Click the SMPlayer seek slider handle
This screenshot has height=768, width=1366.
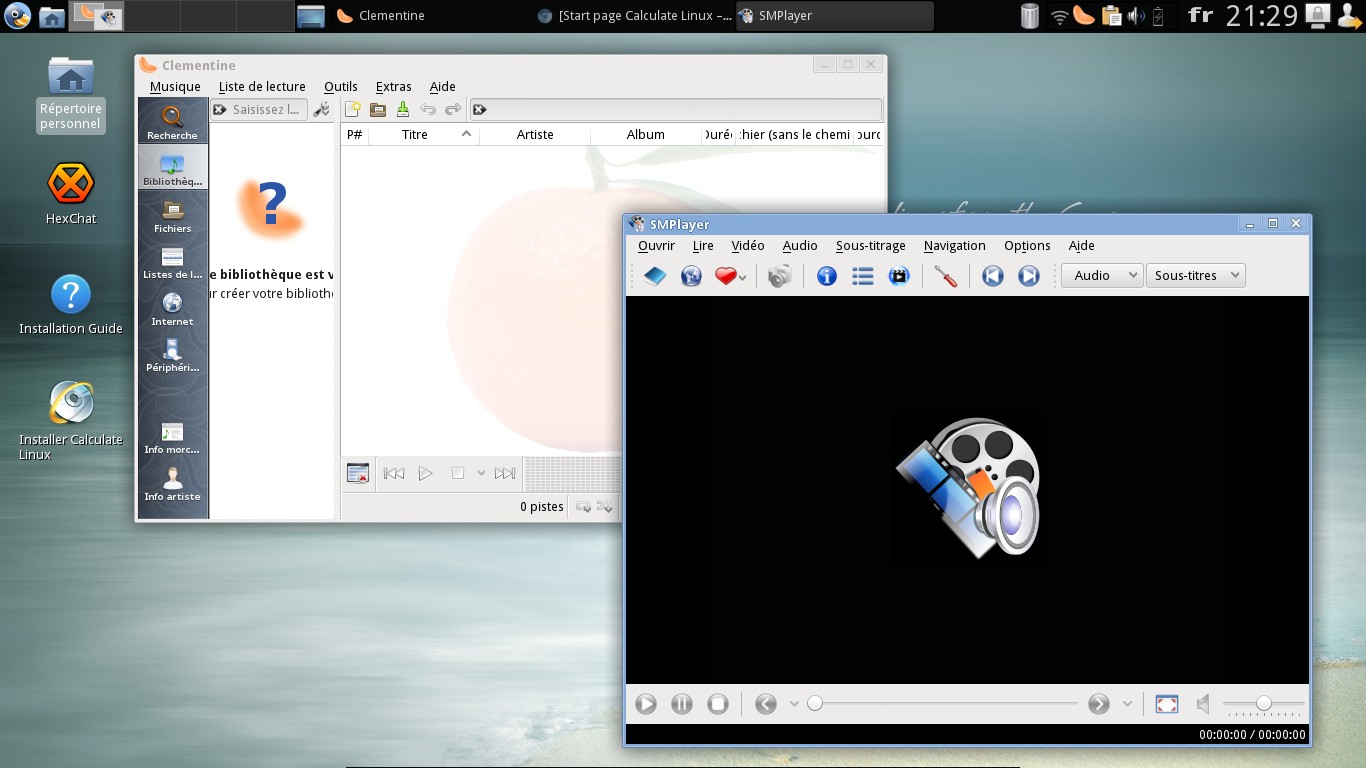[815, 704]
